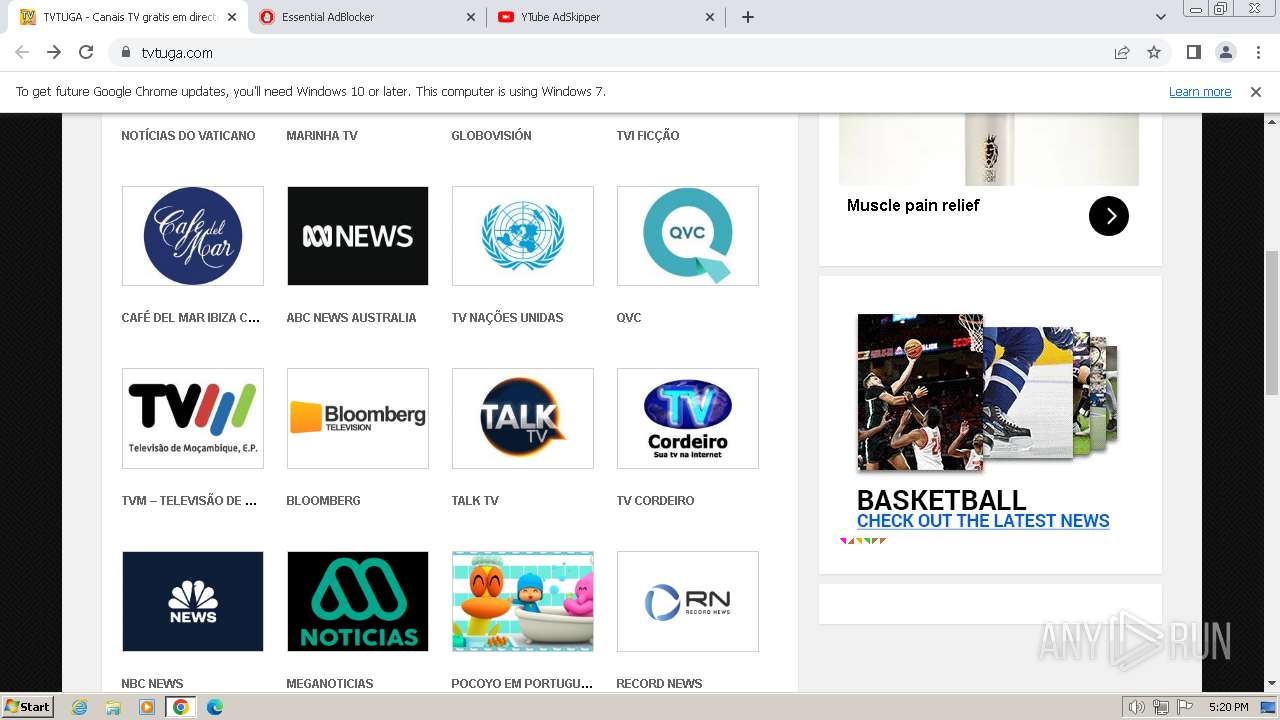Close the Essential AdBlocker tab

(x=471, y=17)
